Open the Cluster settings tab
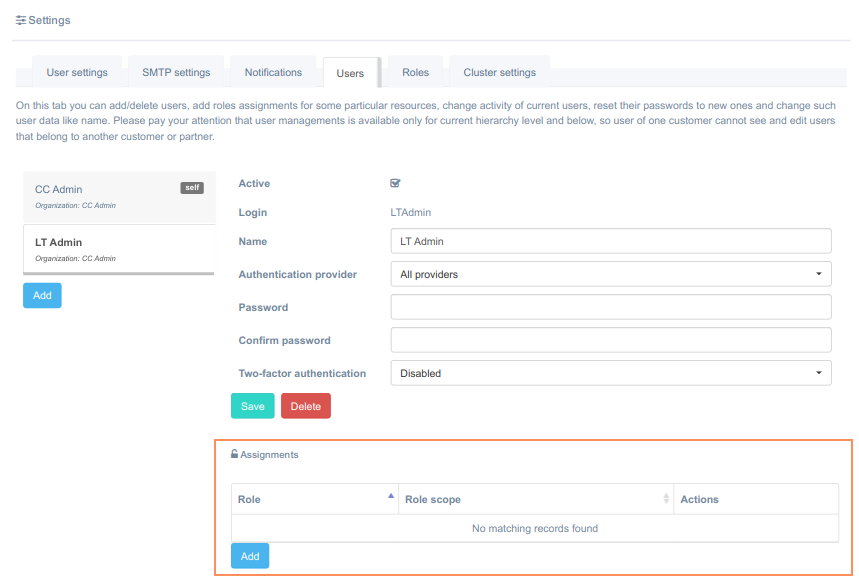Image resolution: width=859 pixels, height=580 pixels. point(499,72)
